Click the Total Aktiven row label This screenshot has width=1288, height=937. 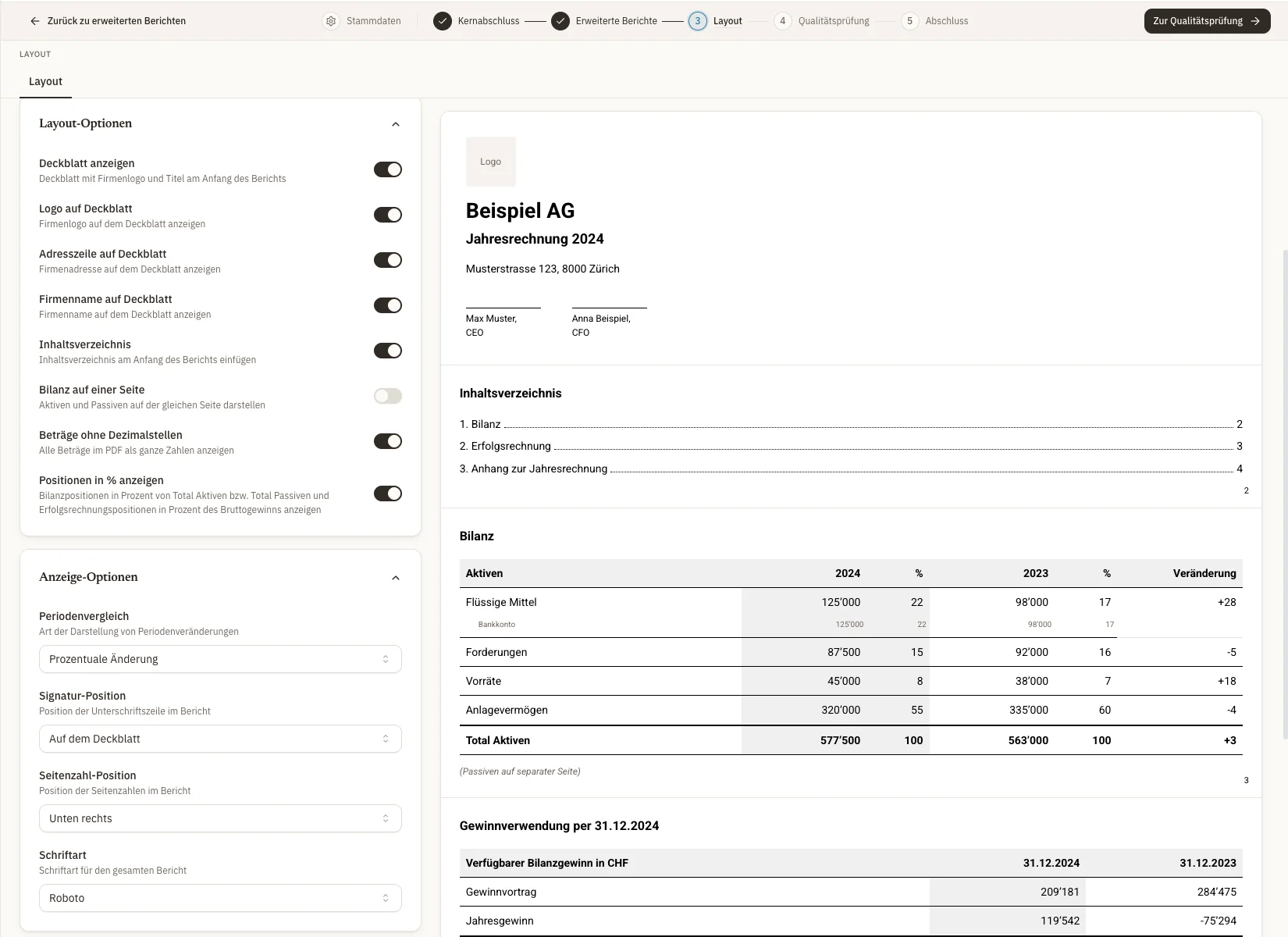pos(498,740)
